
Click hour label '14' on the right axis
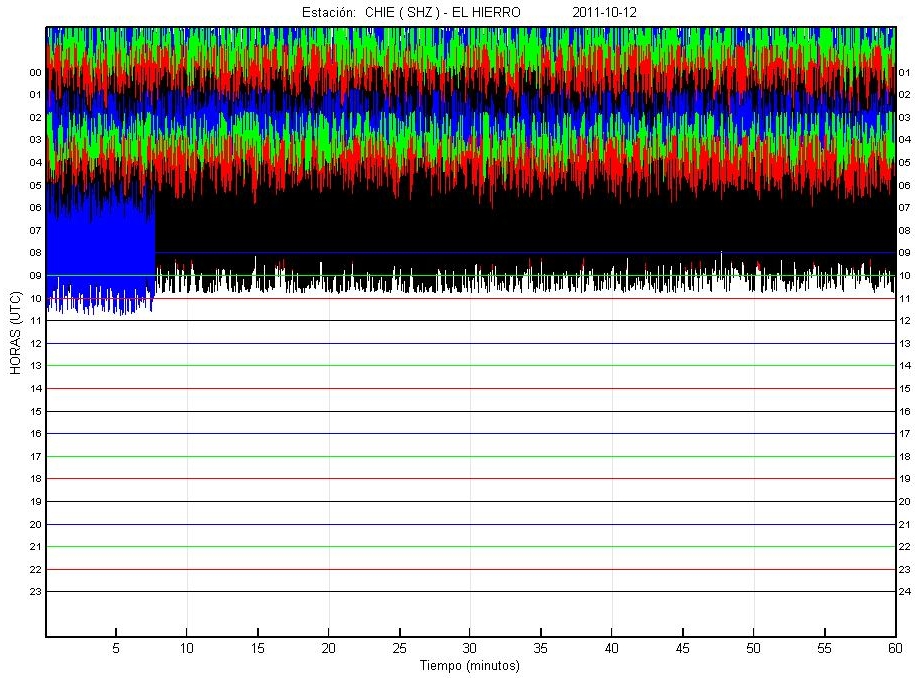point(905,365)
